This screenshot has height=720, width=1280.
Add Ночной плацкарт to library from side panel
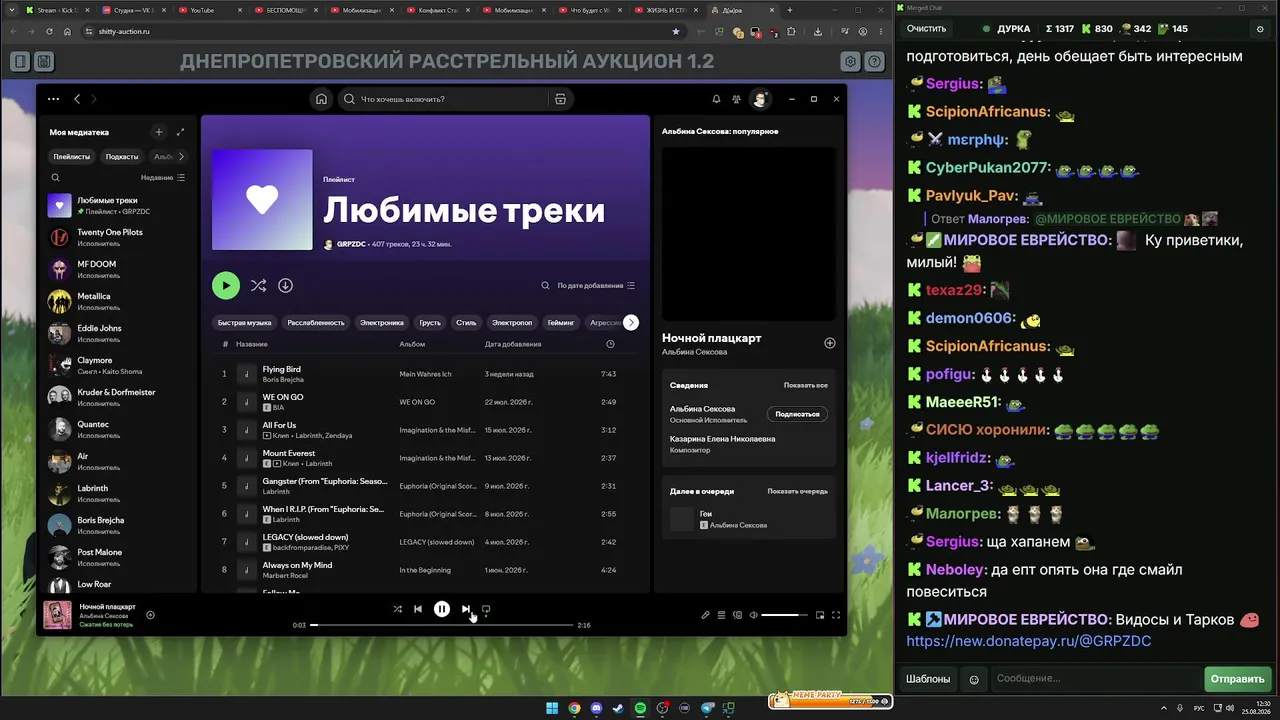(829, 343)
